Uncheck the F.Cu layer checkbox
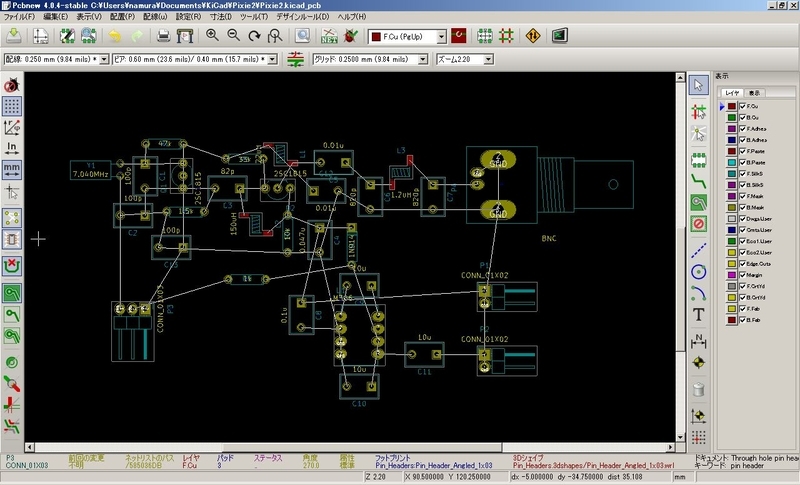Viewport: 800px width, 485px height. tap(743, 107)
